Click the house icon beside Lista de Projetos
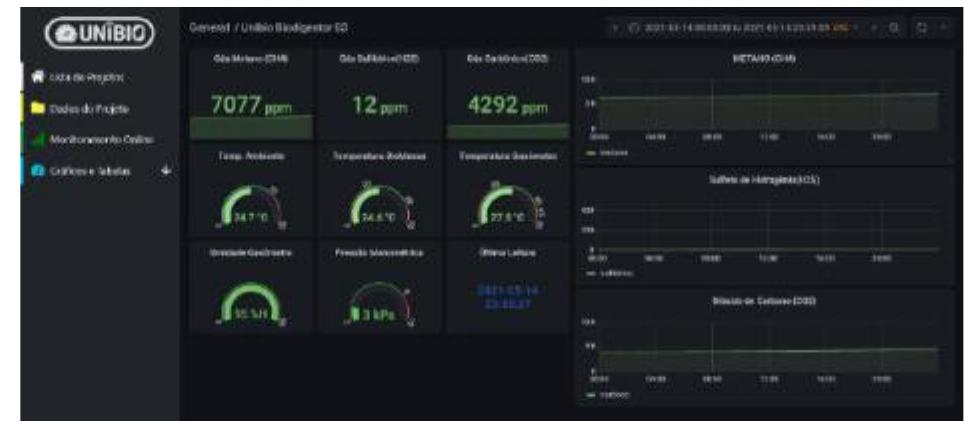 [32, 77]
